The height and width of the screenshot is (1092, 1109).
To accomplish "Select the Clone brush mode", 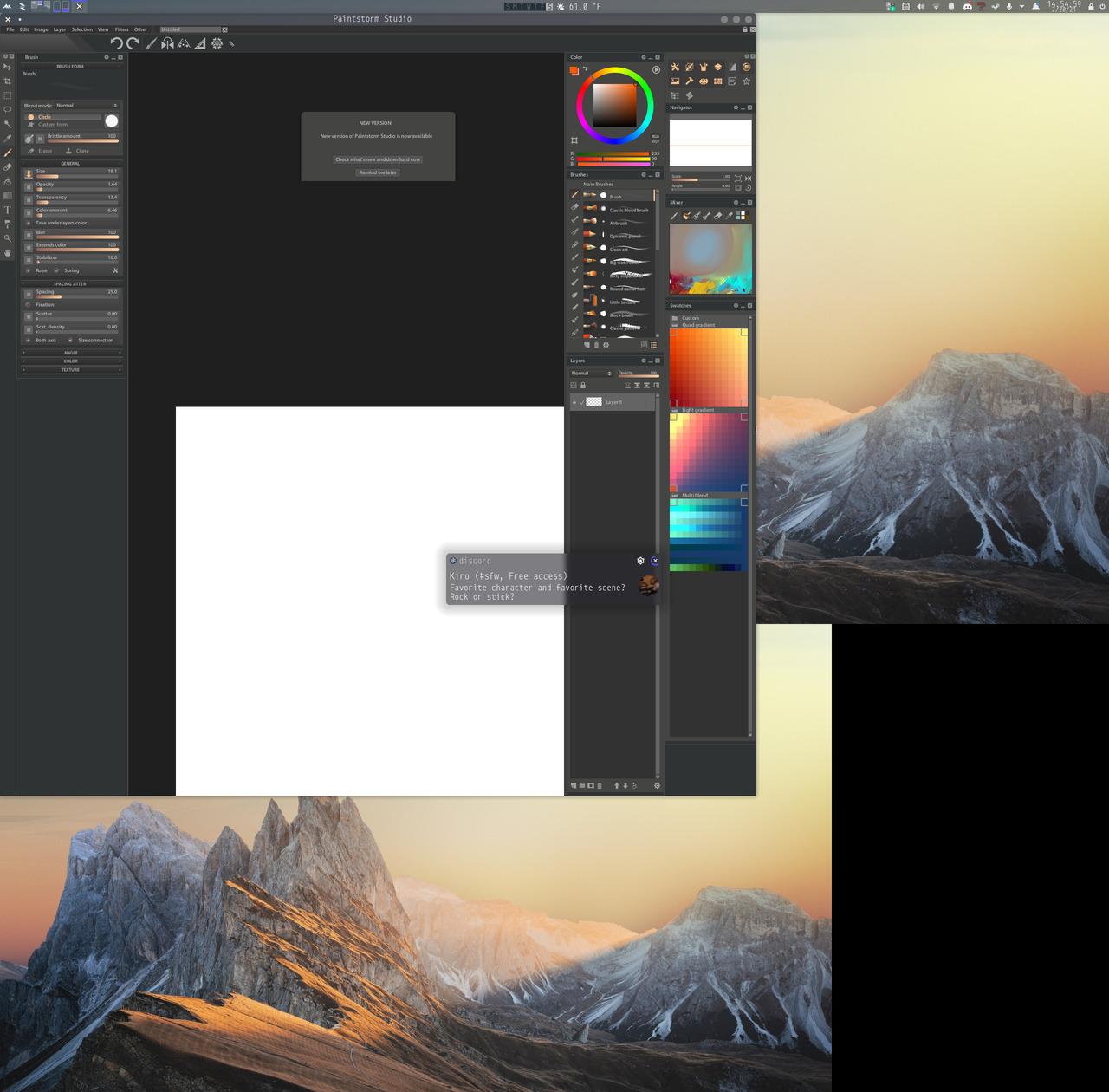I will pyautogui.click(x=78, y=151).
